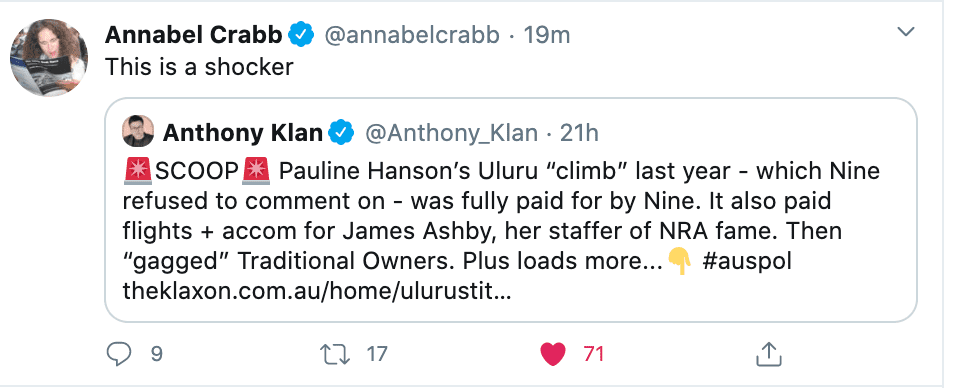
Task: Visit the @annabelcrabb handle
Action: (412, 36)
